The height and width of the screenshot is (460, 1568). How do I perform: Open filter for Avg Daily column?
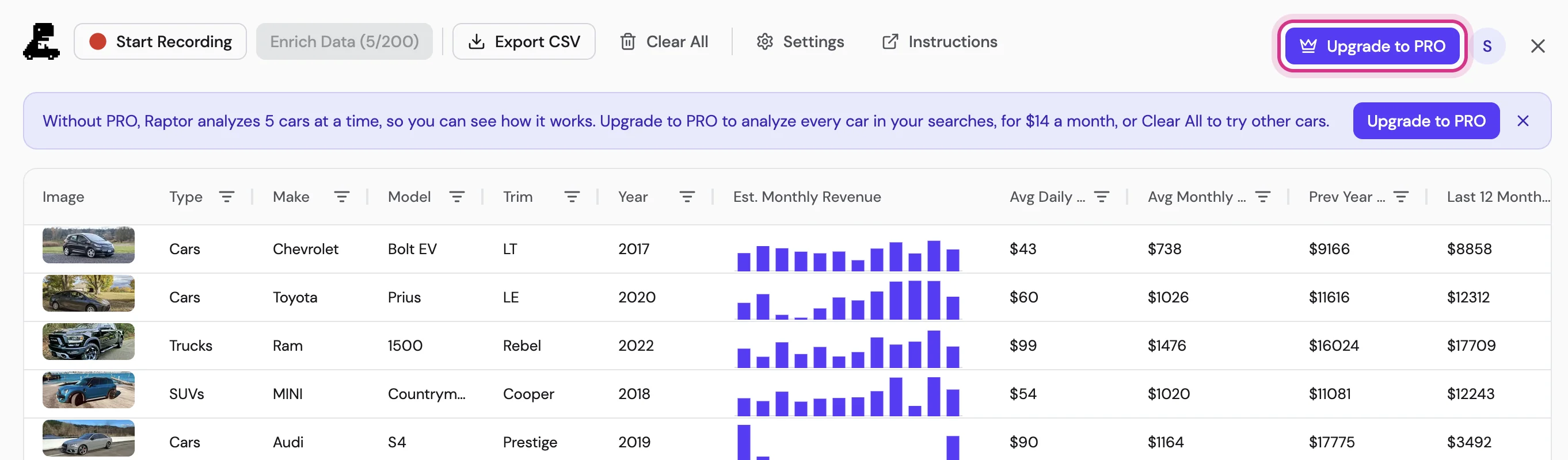click(1101, 197)
